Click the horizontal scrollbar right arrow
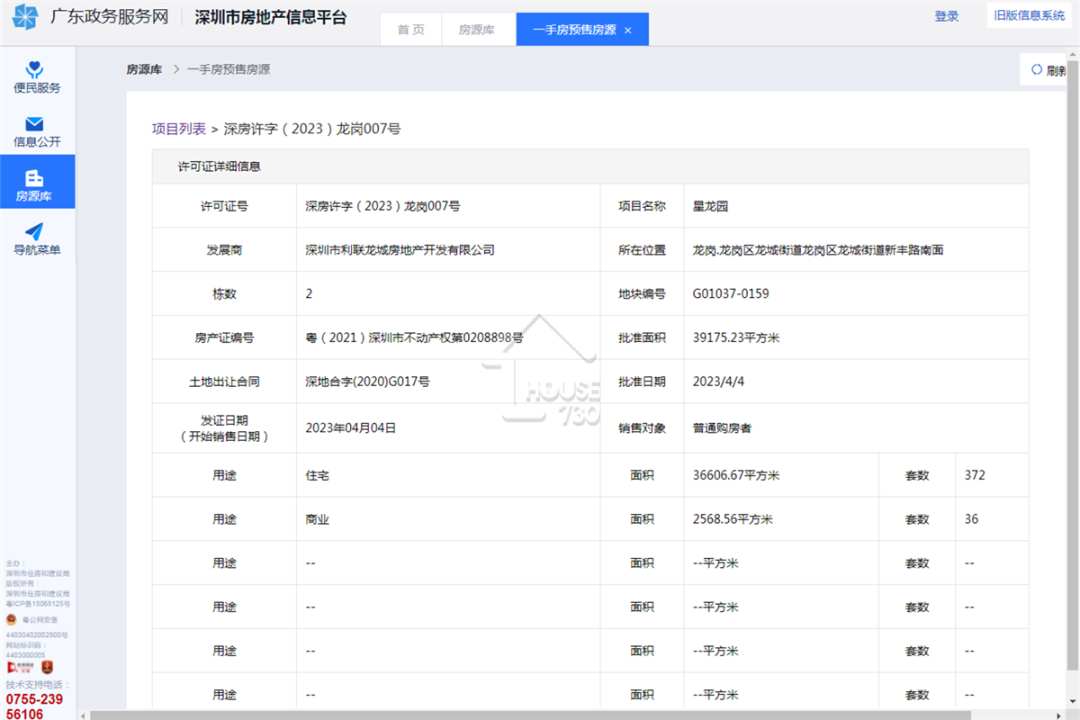The height and width of the screenshot is (720, 1080). pos(1059,715)
